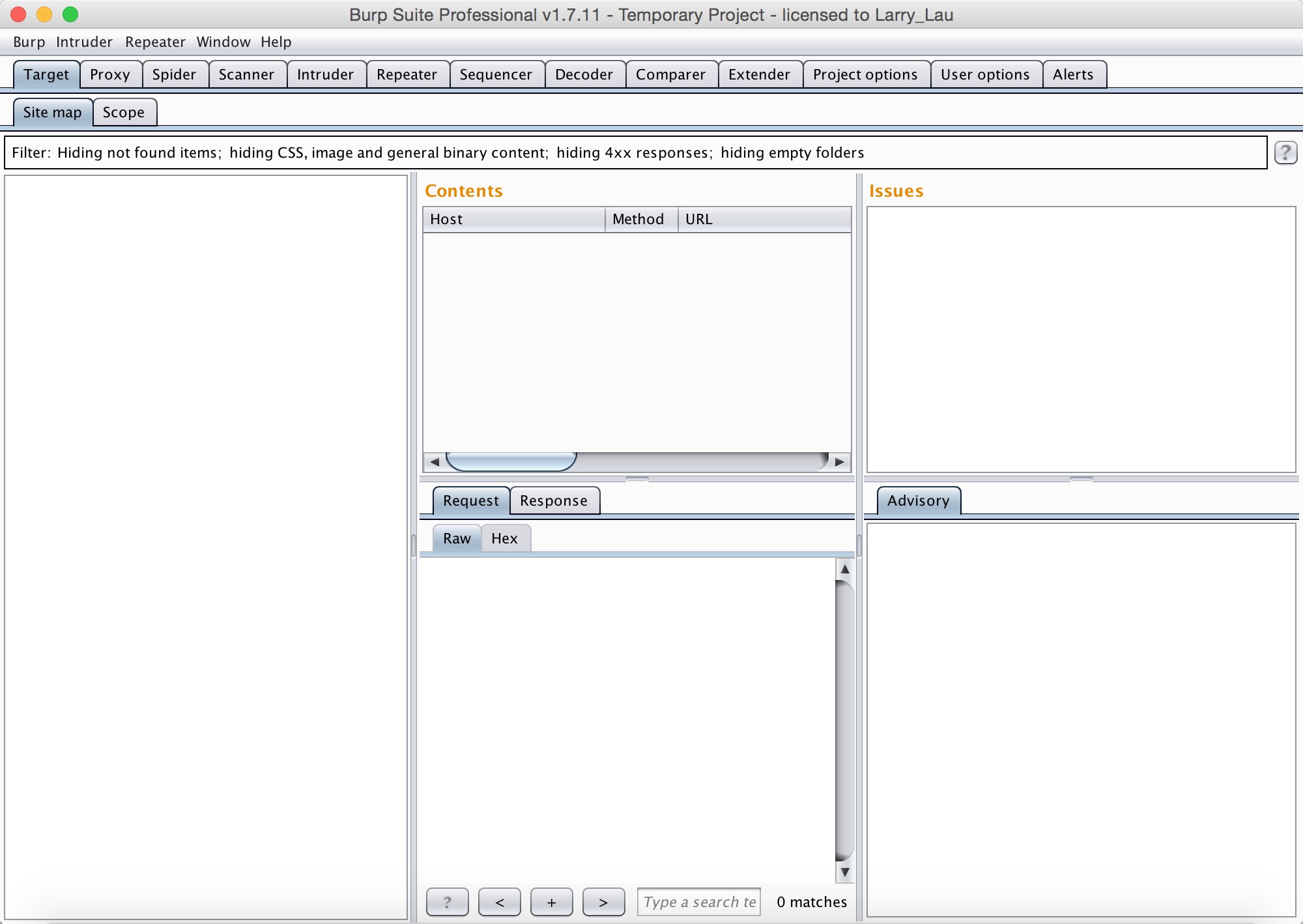Image resolution: width=1303 pixels, height=924 pixels.
Task: Switch to the Proxy tab
Action: click(x=110, y=74)
